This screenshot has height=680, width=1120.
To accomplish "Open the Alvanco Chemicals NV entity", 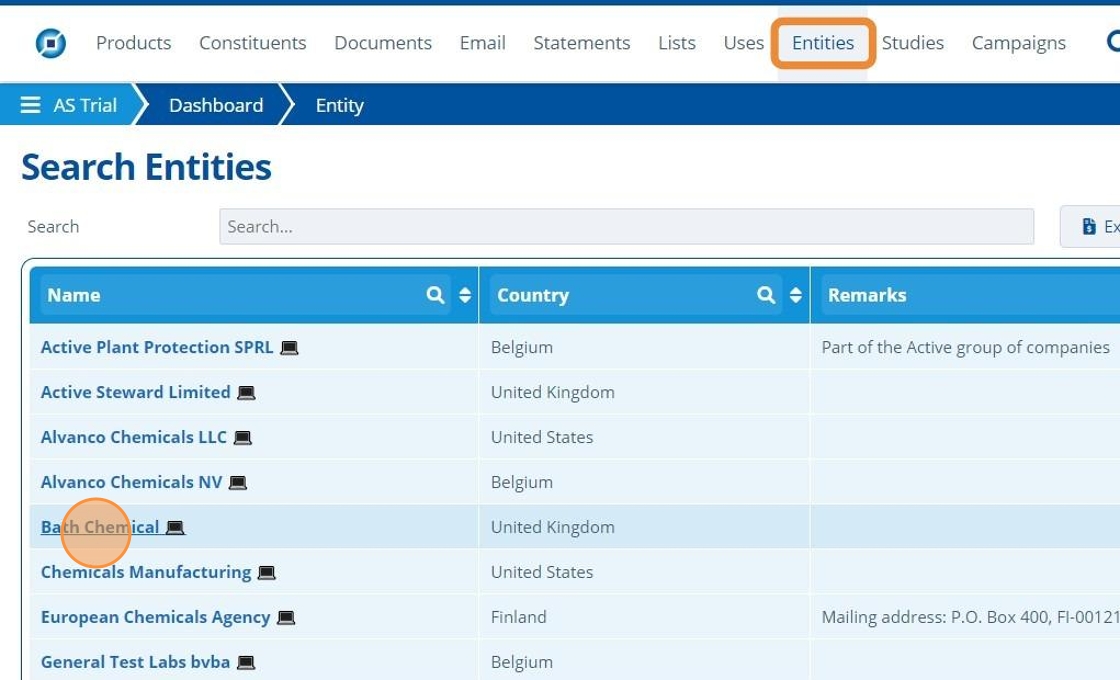I will point(131,482).
